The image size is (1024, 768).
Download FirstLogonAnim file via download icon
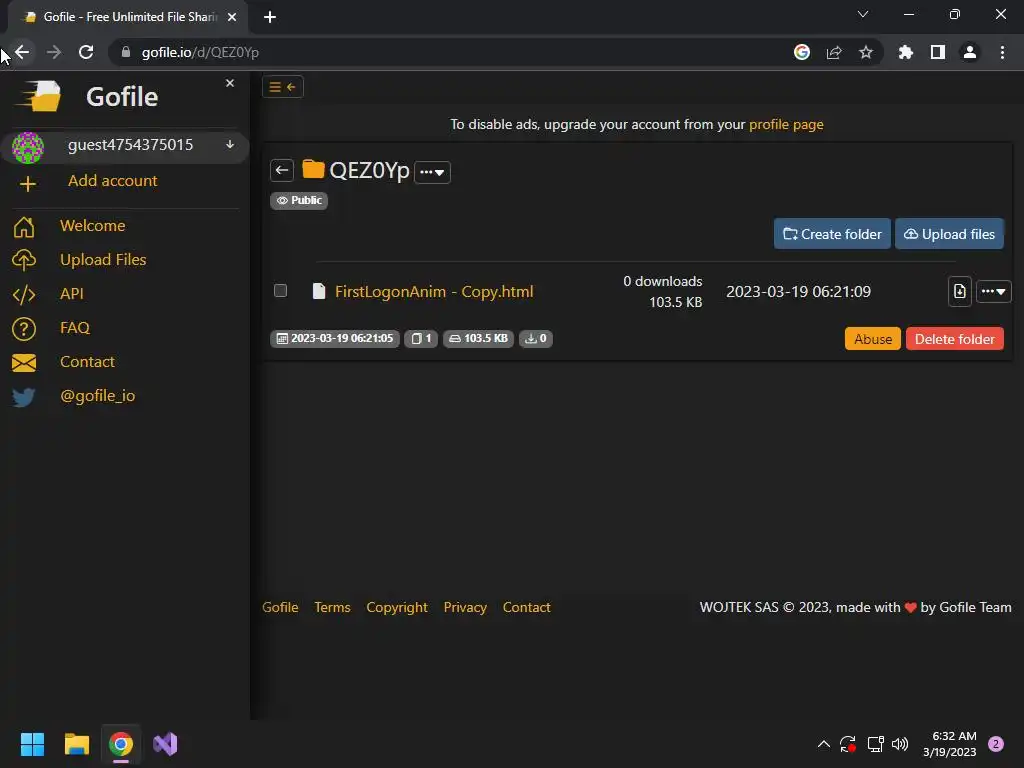[959, 291]
